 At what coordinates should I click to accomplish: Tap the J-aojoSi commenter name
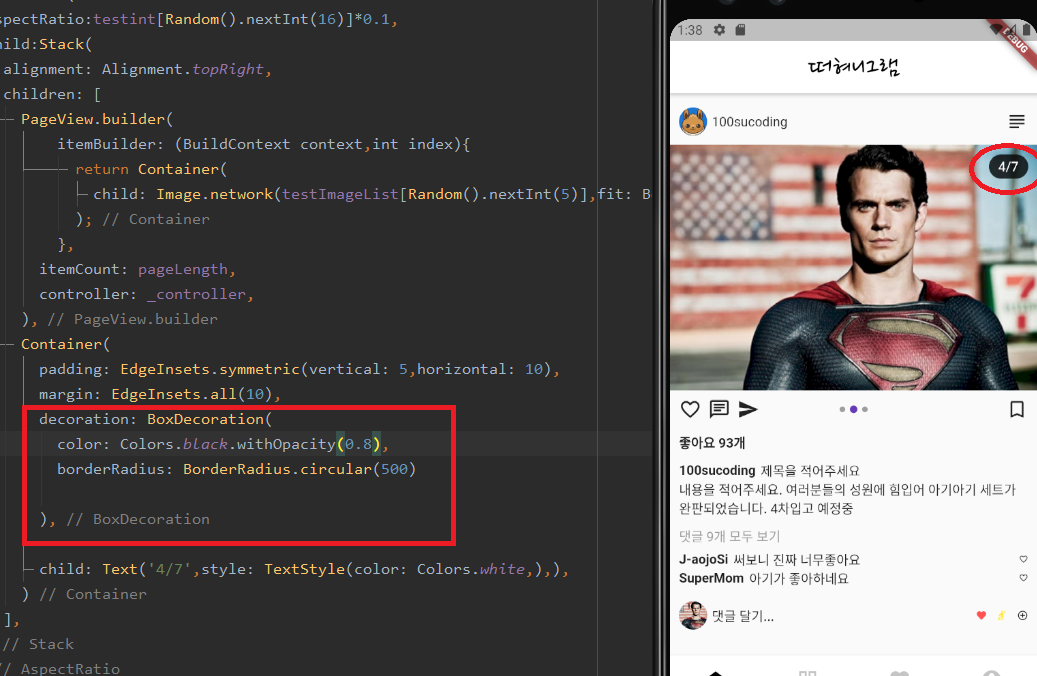point(703,560)
